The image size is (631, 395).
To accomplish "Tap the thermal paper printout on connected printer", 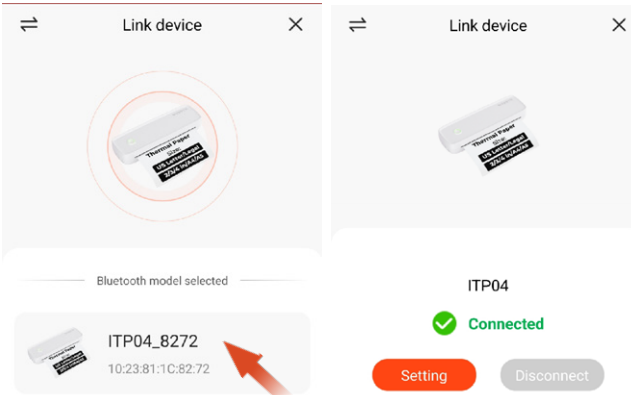I will (x=503, y=150).
